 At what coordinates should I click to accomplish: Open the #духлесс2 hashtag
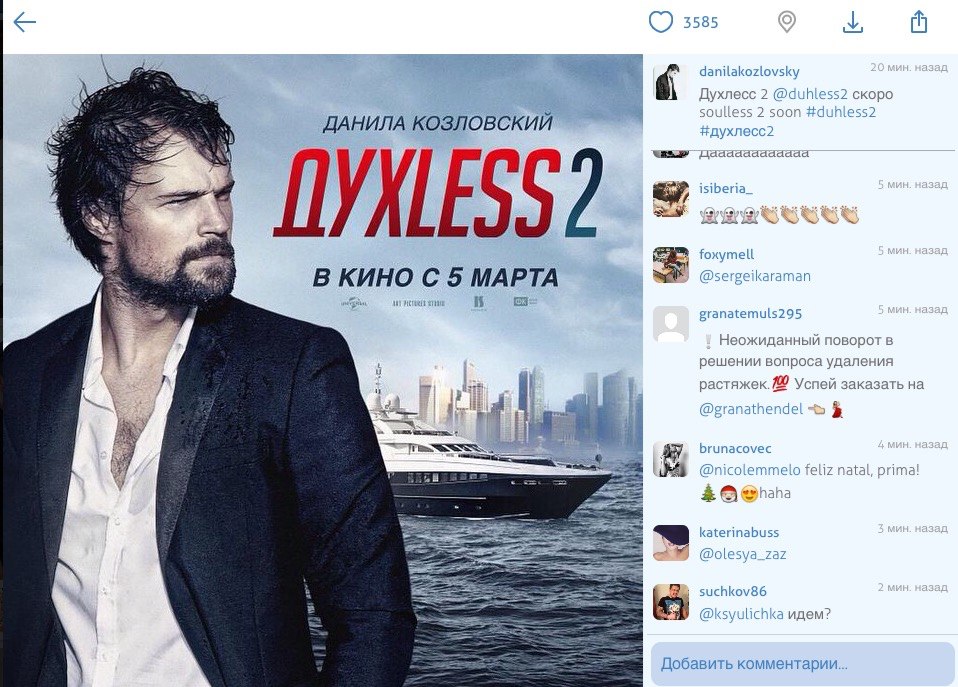pyautogui.click(x=736, y=131)
